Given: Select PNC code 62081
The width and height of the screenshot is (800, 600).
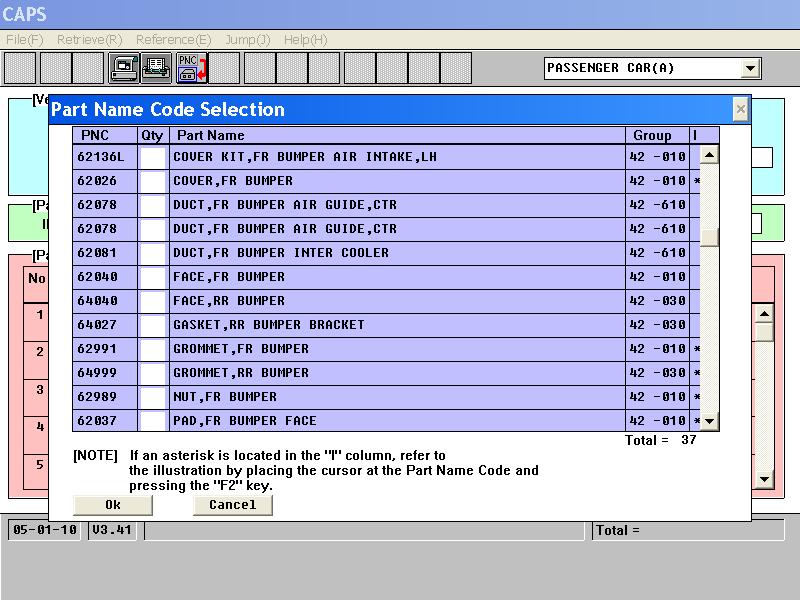Looking at the screenshot, I should tap(97, 253).
